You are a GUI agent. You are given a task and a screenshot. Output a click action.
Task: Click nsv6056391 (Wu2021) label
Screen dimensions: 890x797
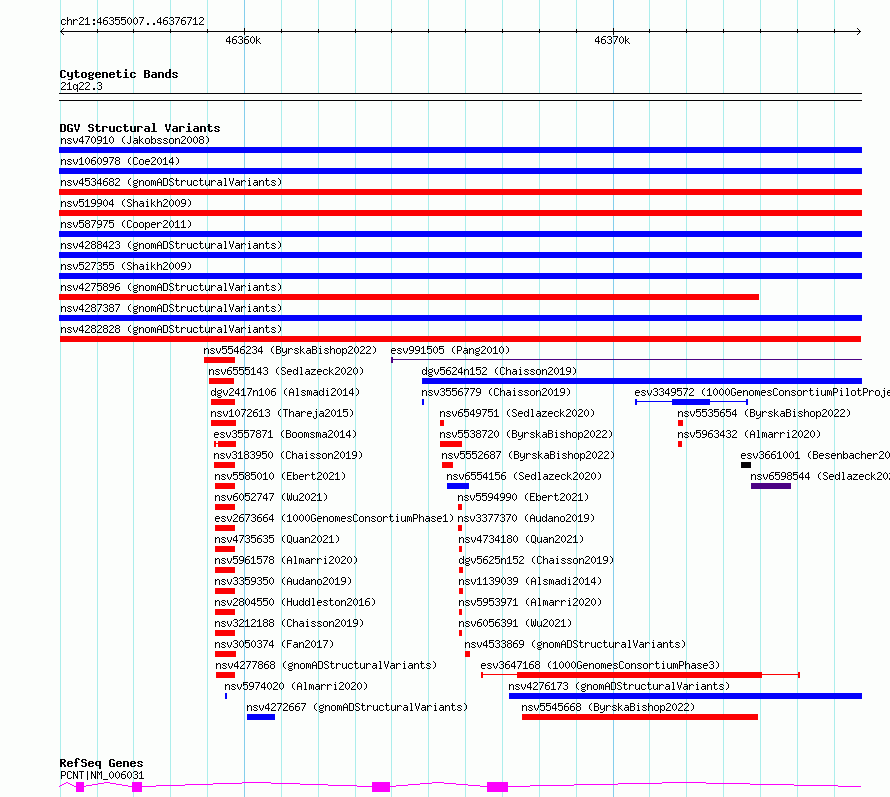[515, 623]
